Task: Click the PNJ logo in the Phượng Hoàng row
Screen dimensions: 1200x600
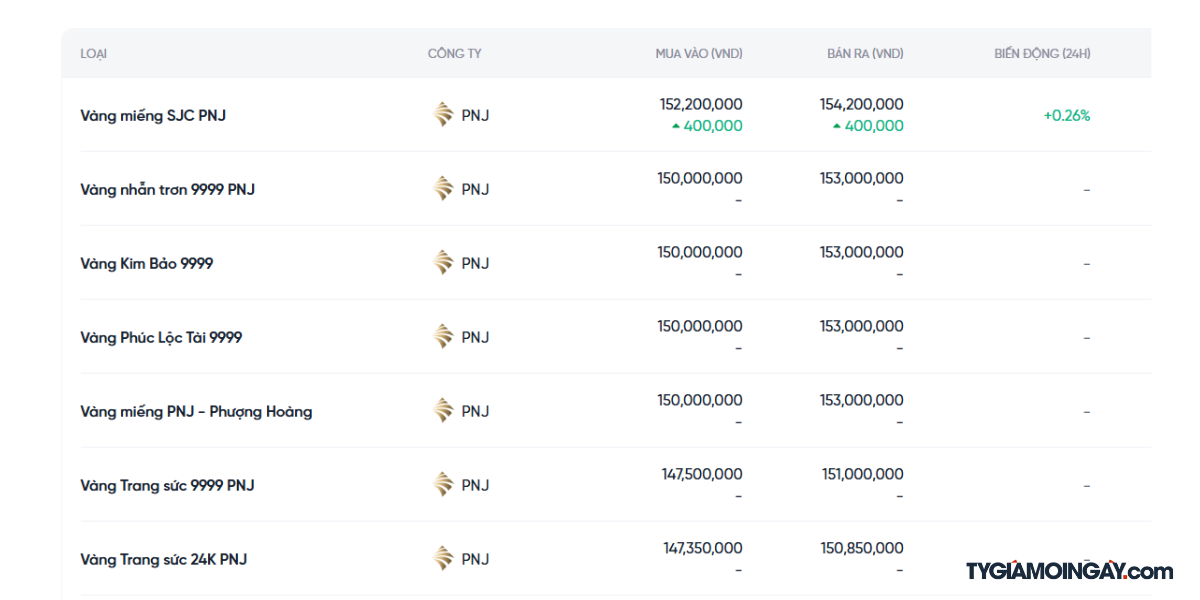Action: (x=443, y=411)
